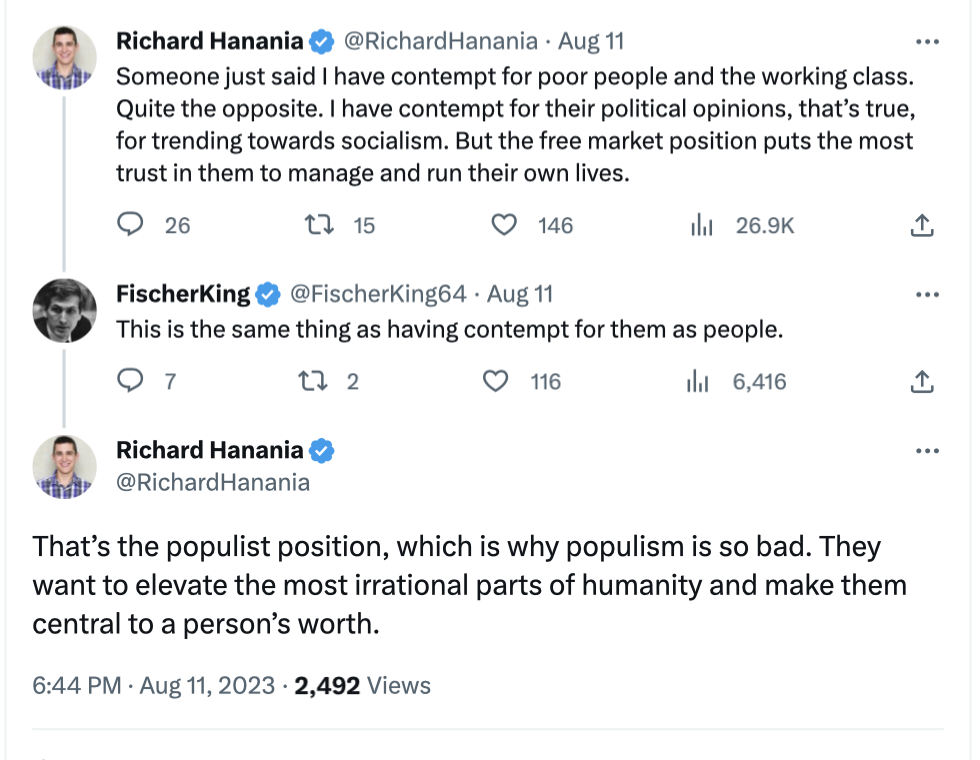Like Richard Hanania's first tweet
The width and height of the screenshot is (980, 760).
(504, 225)
